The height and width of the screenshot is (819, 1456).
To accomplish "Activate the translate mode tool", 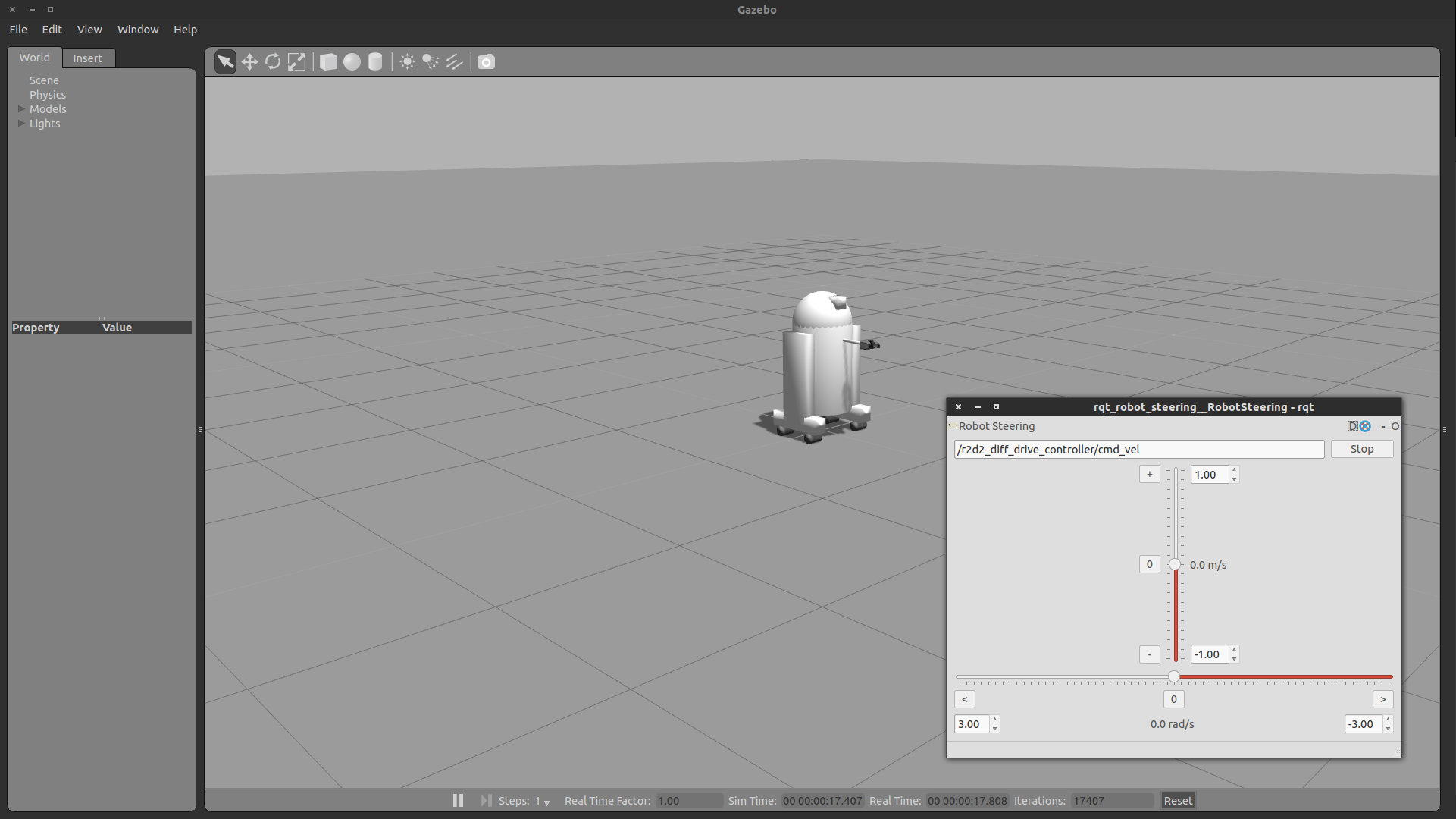I will pyautogui.click(x=249, y=61).
